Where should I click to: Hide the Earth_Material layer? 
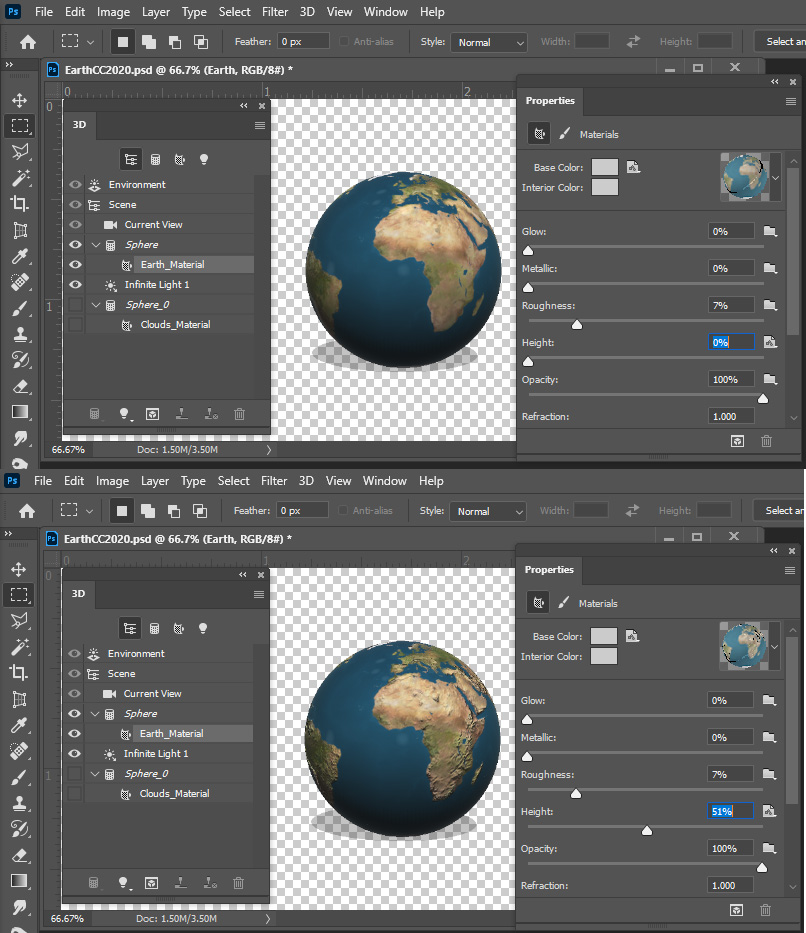pyautogui.click(x=75, y=265)
